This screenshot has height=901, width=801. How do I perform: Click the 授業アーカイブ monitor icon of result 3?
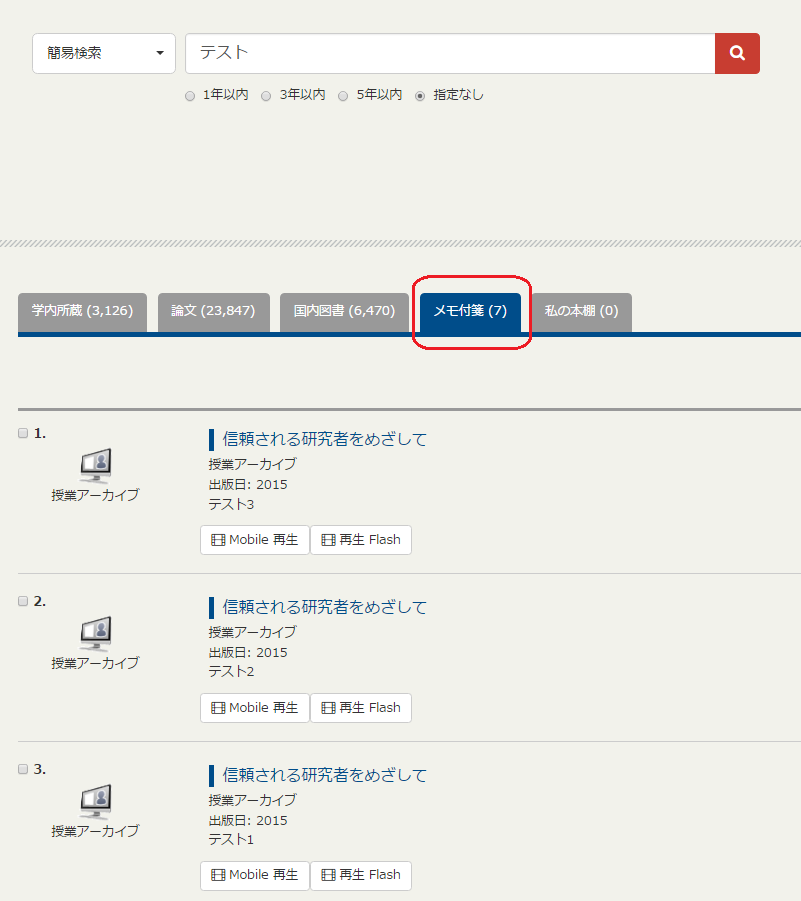(x=95, y=802)
